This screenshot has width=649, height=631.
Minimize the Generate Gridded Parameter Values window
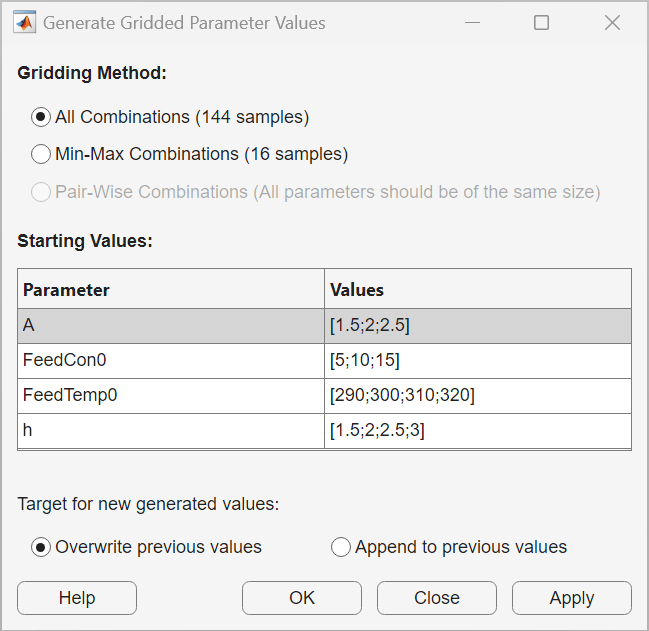click(470, 22)
